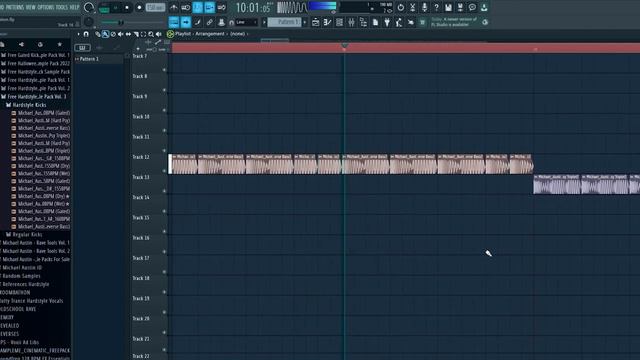This screenshot has width=640, height=360.
Task: Click the arrow right of Pattern selector
Action: pos(304,22)
